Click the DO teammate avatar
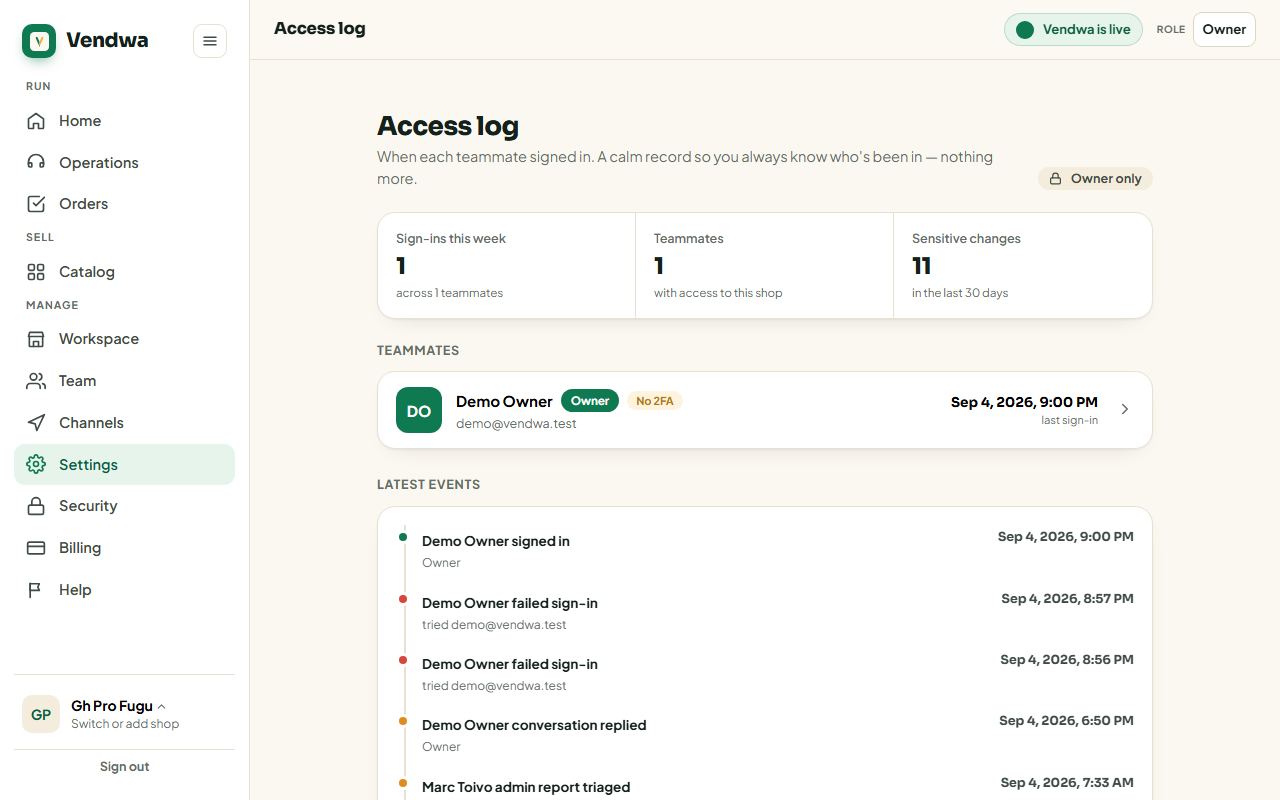Screen dimensions: 1280x800 coord(419,410)
